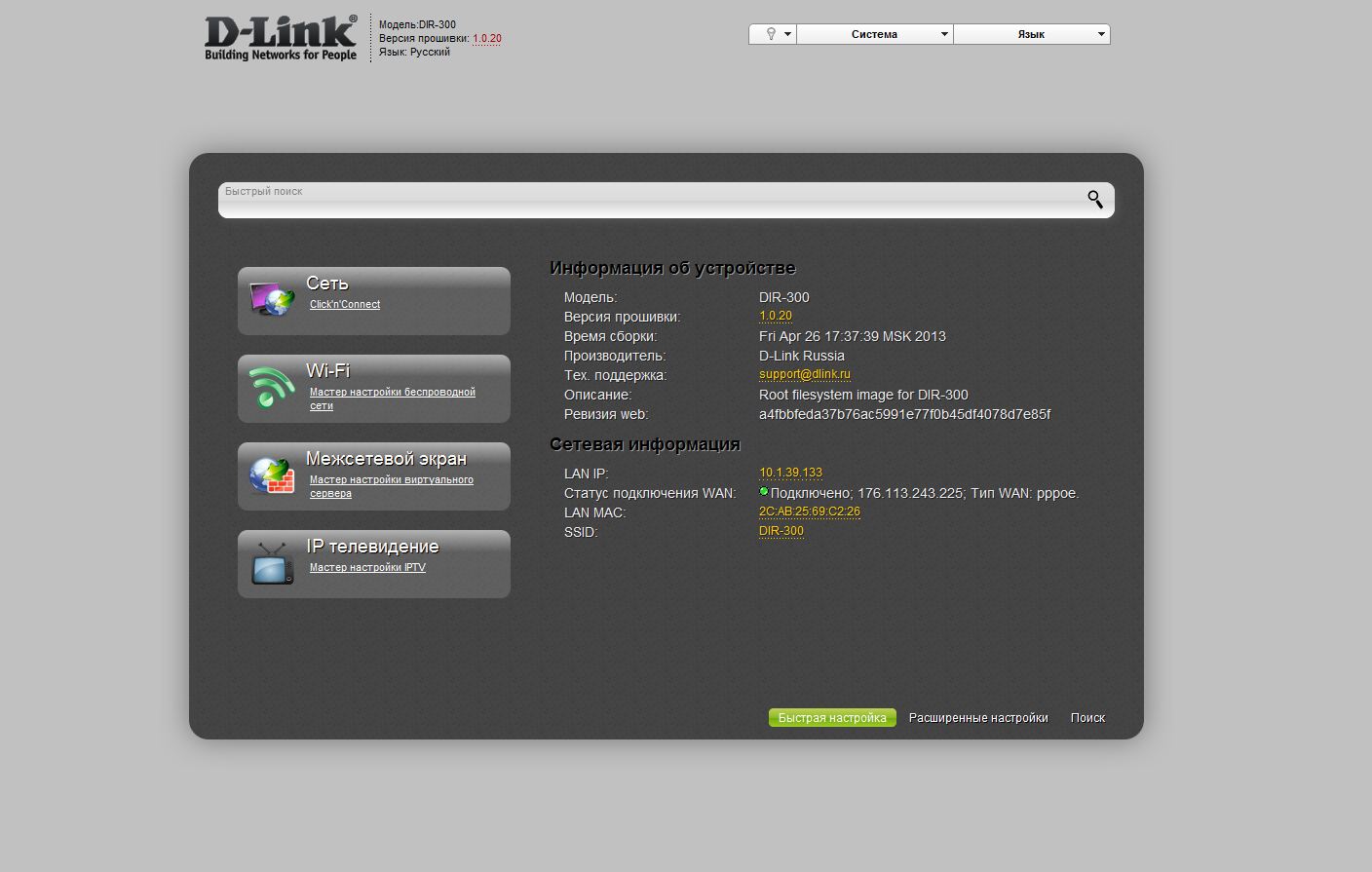1372x872 pixels.
Task: Click the web revision hash text
Action: point(904,414)
